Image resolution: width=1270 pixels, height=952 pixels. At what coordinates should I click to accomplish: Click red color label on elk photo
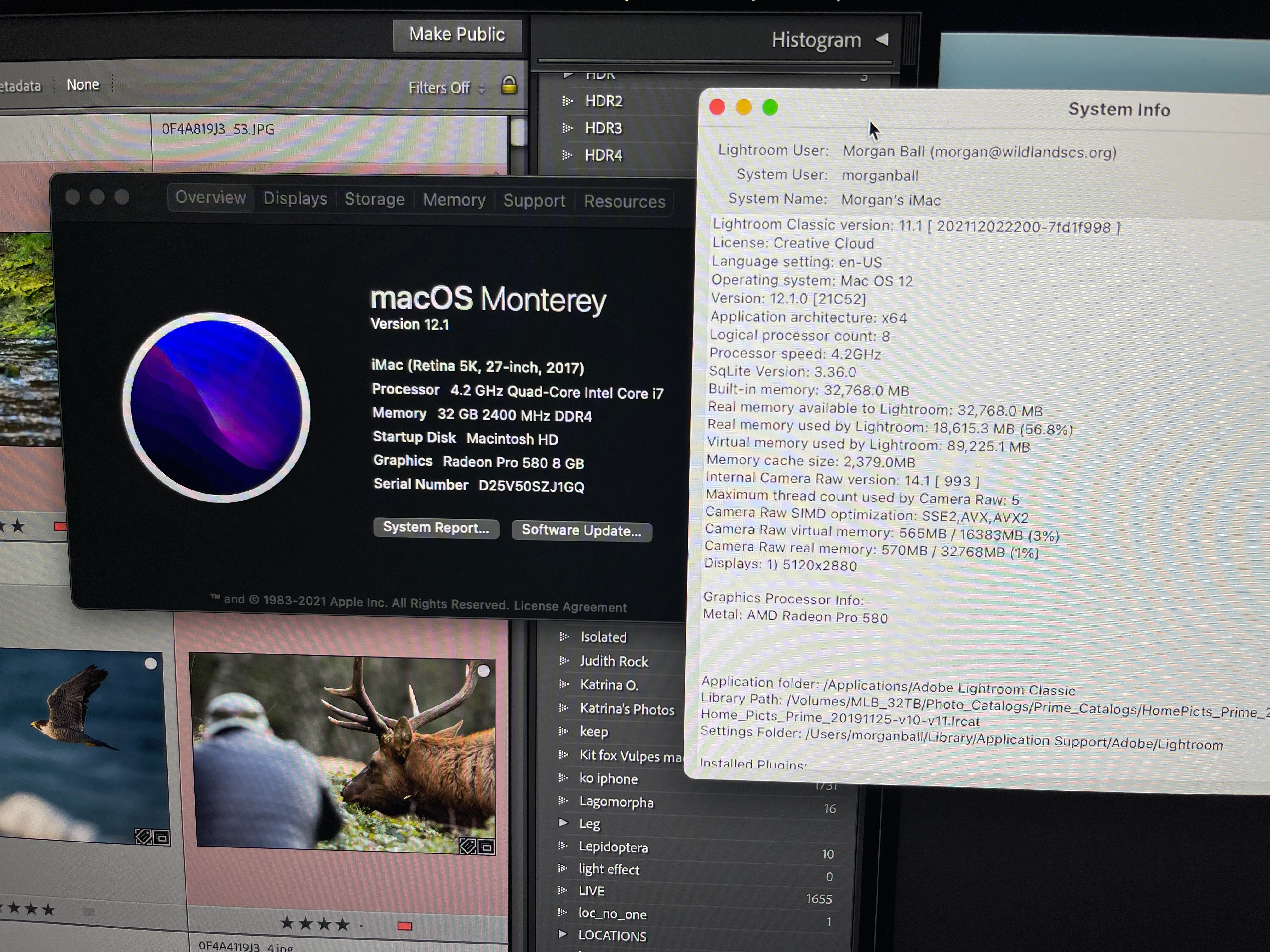click(x=405, y=926)
